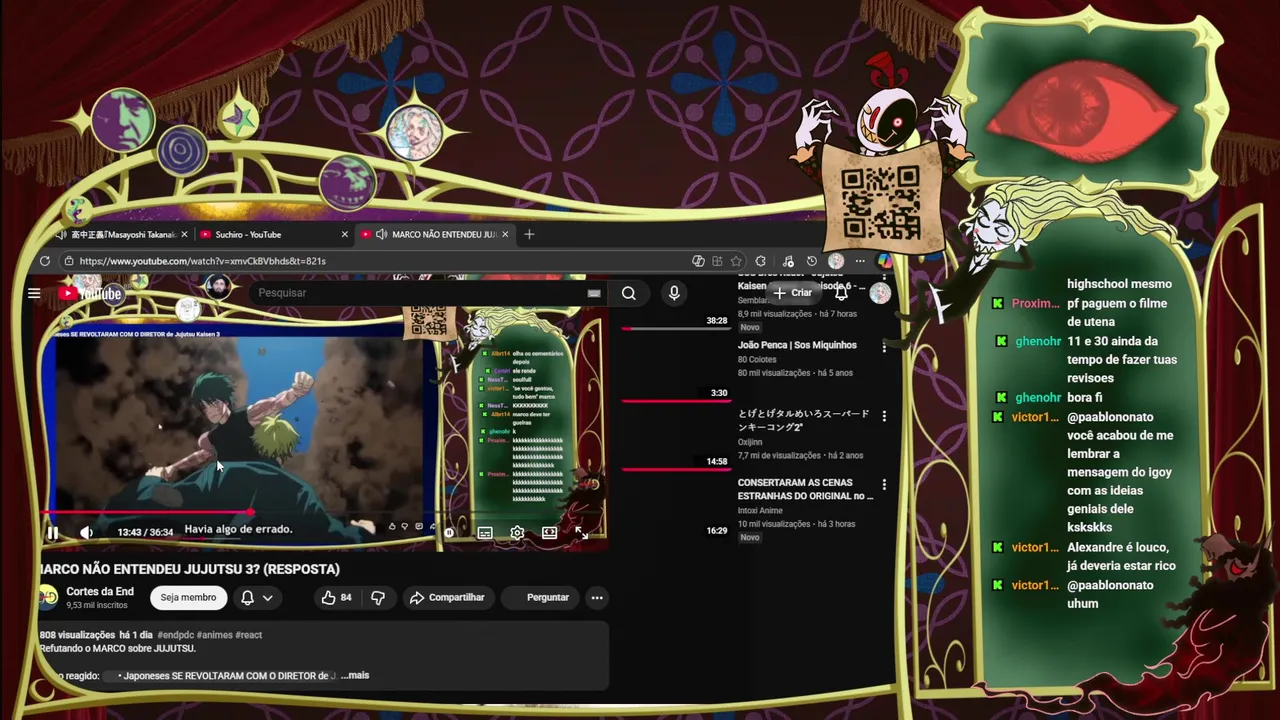Click the #react hashtag
Screen dimensions: 1280x720
tap(249, 635)
